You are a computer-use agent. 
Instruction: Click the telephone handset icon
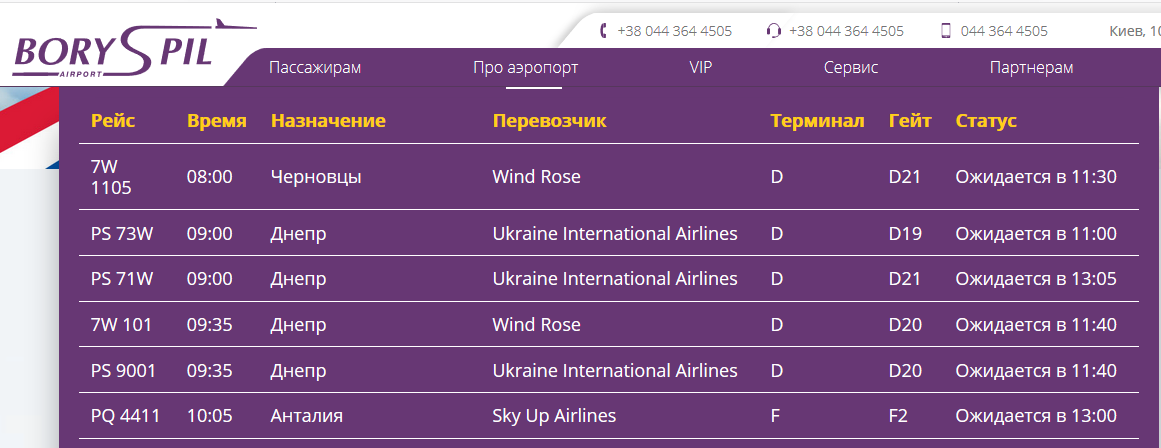[603, 31]
